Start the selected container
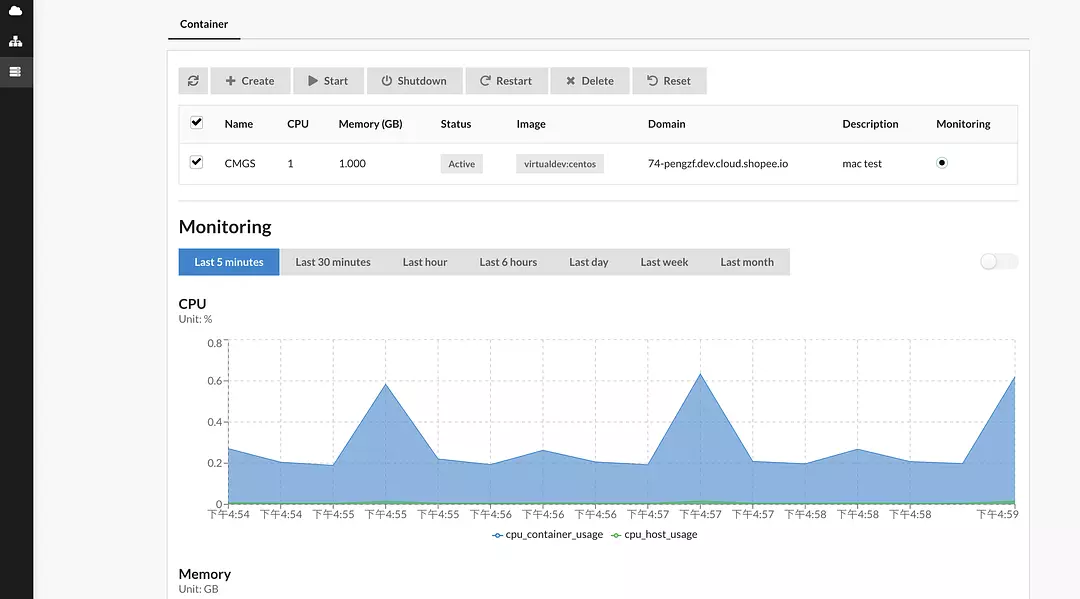Image resolution: width=1080 pixels, height=599 pixels. click(x=327, y=81)
